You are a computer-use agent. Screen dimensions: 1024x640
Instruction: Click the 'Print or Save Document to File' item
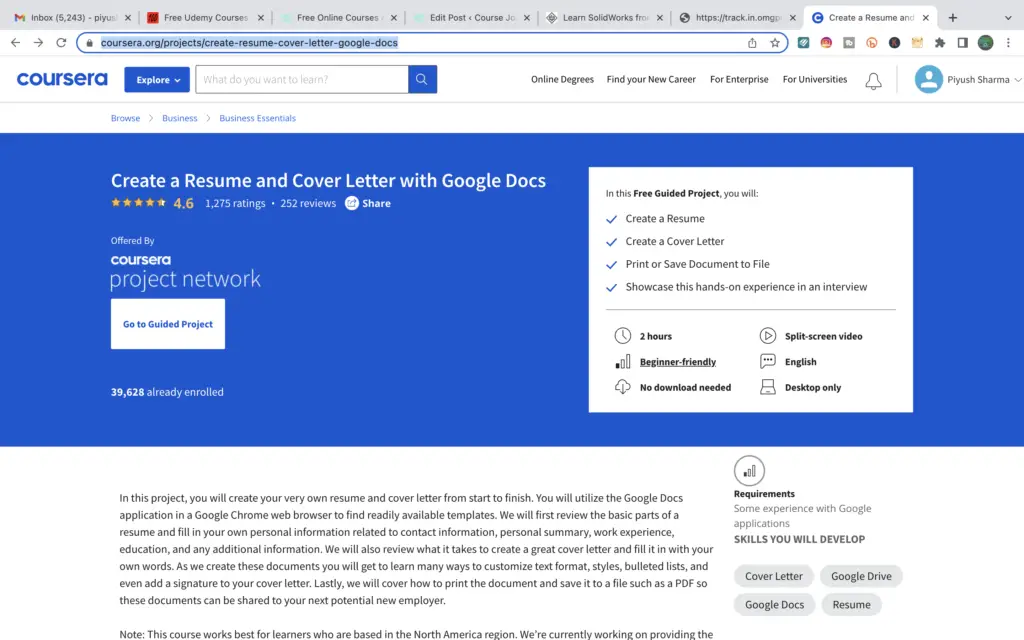(x=697, y=264)
